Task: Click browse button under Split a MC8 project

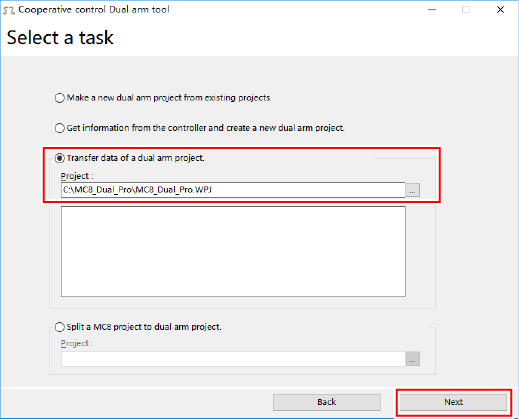Action: click(412, 359)
